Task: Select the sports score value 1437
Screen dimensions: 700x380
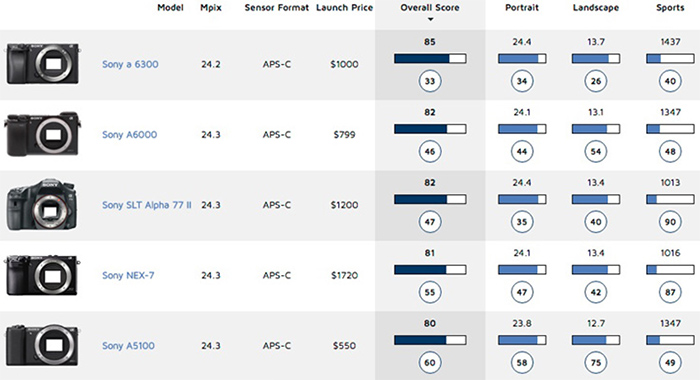Action: tap(670, 42)
